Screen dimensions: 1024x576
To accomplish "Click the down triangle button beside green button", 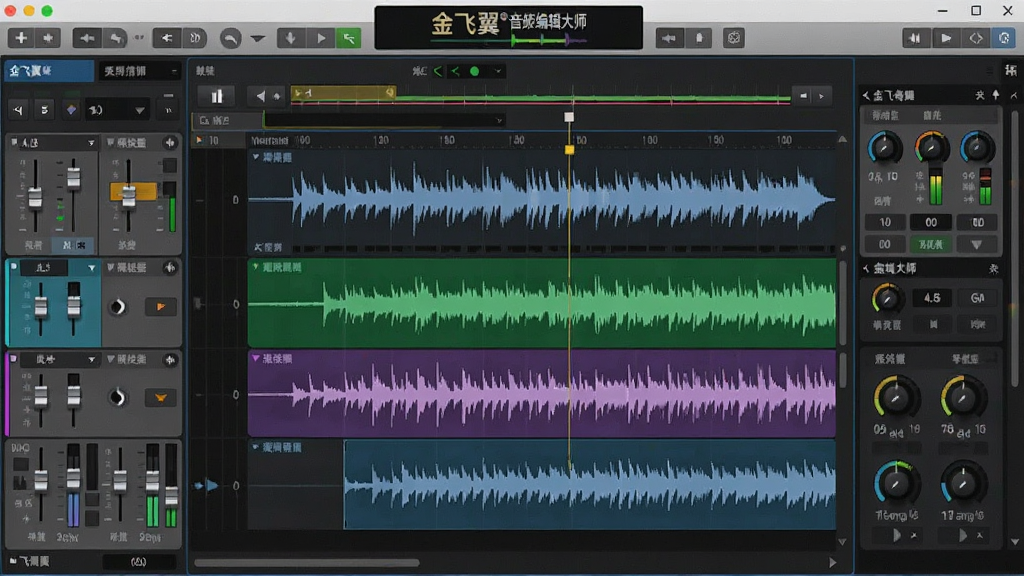I will pyautogui.click(x=977, y=244).
